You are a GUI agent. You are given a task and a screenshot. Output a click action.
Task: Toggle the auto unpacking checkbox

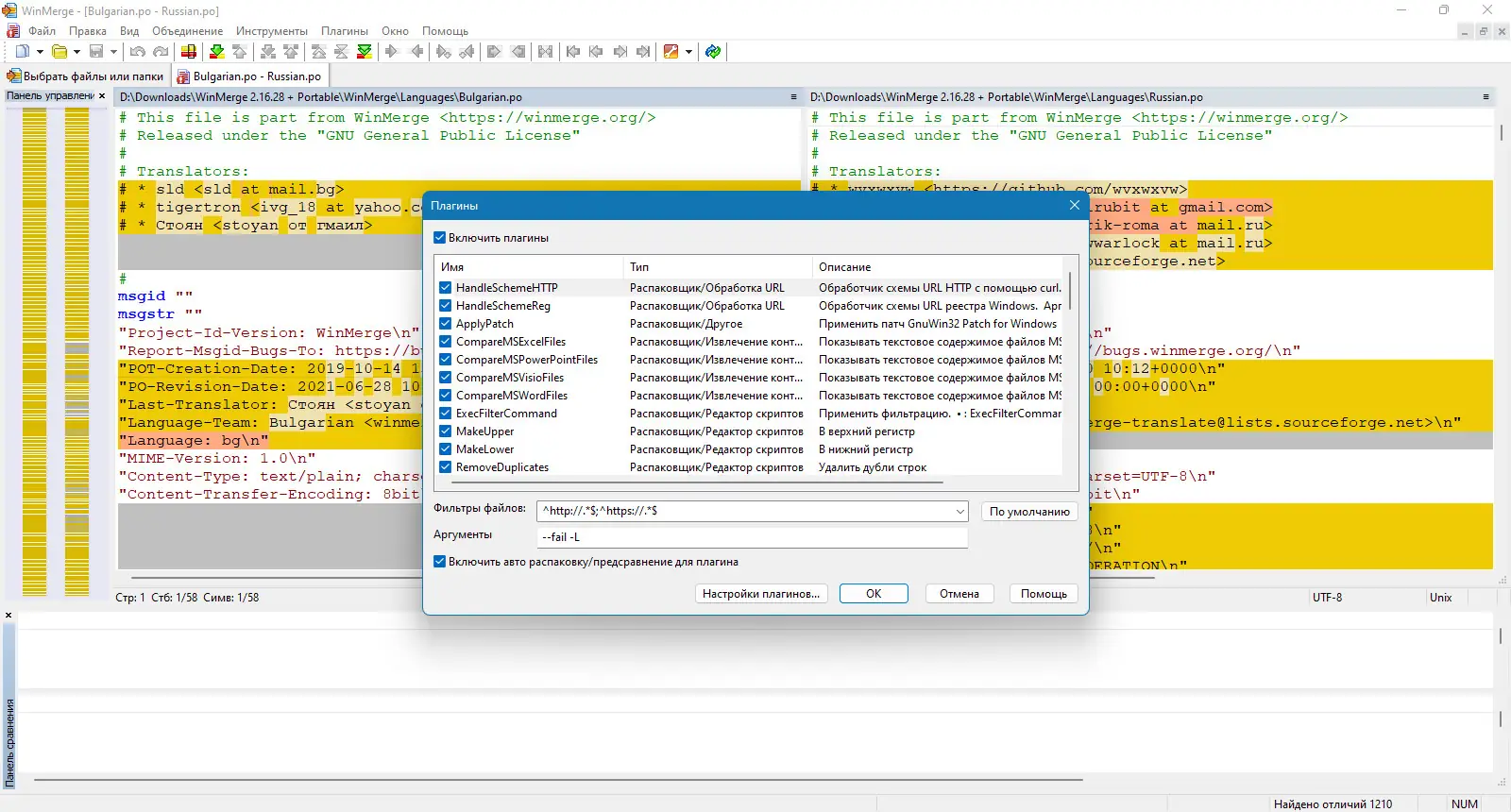[x=439, y=562]
